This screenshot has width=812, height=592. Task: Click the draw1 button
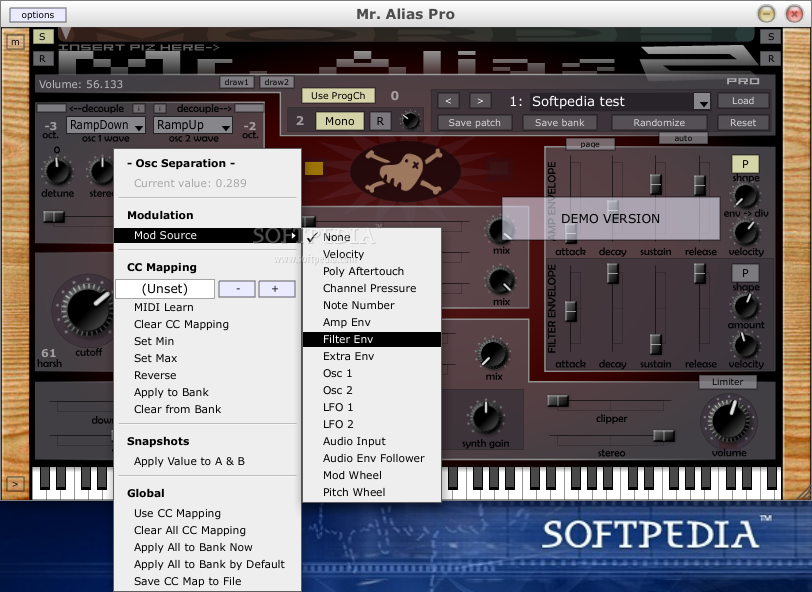coord(237,82)
